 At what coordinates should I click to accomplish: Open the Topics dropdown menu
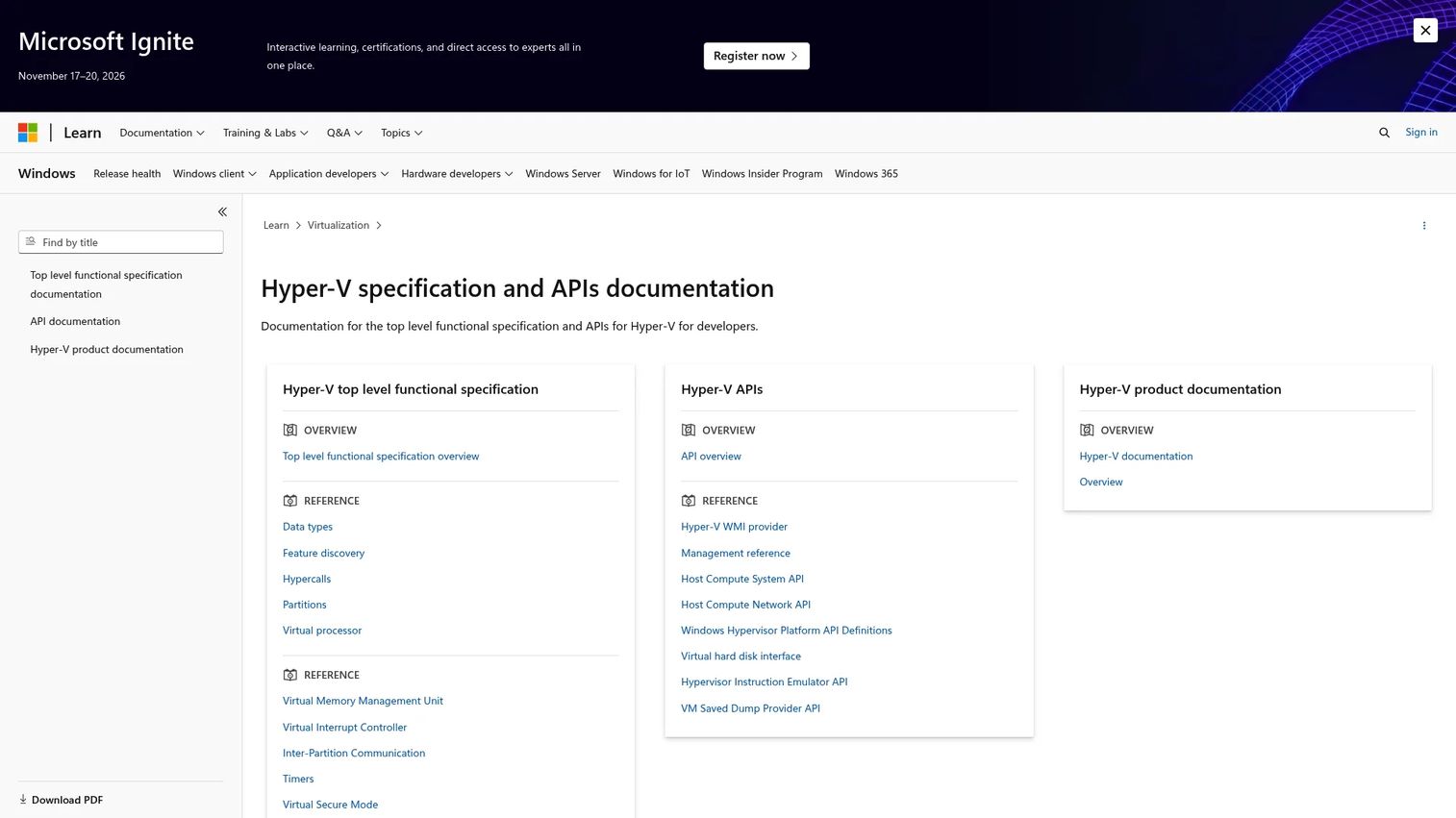pyautogui.click(x=401, y=133)
